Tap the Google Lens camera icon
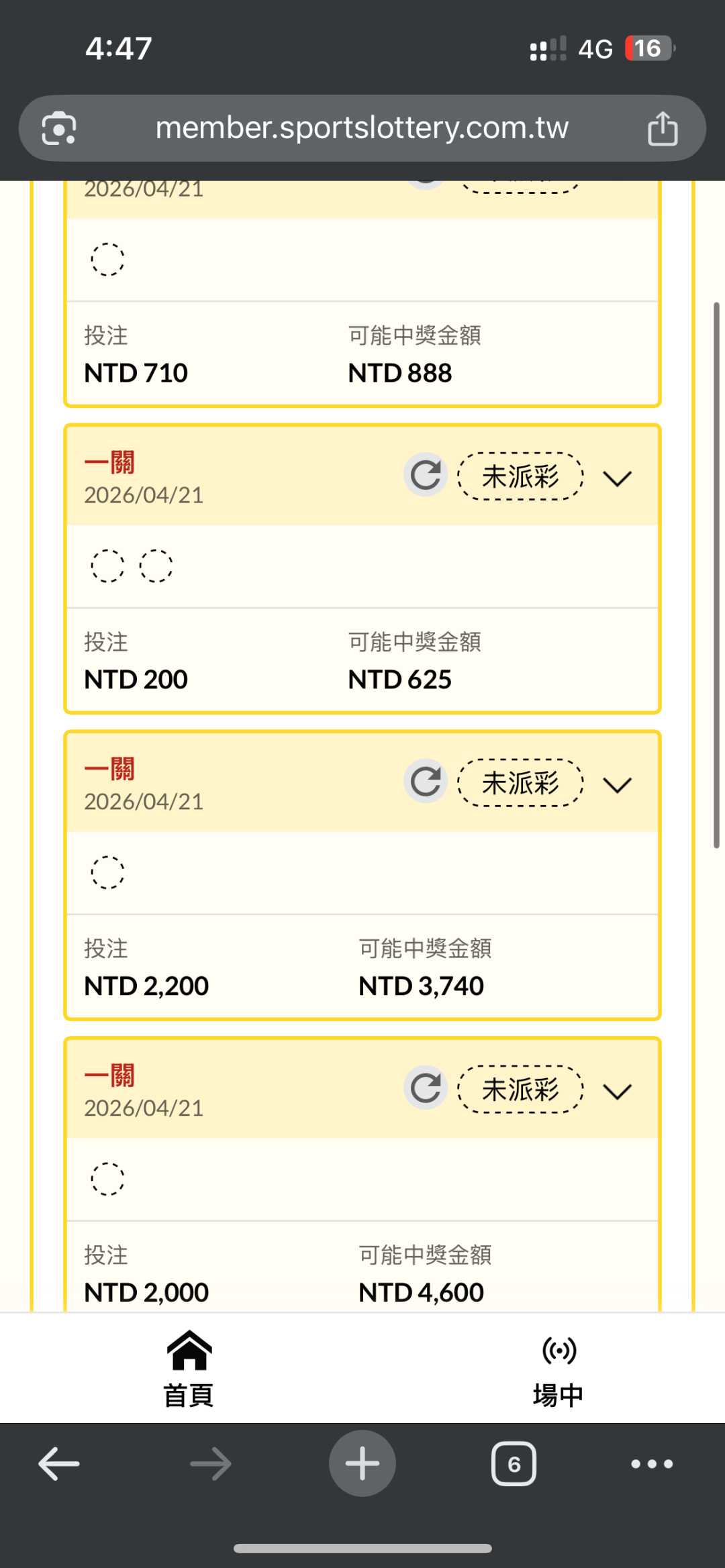 click(x=59, y=128)
